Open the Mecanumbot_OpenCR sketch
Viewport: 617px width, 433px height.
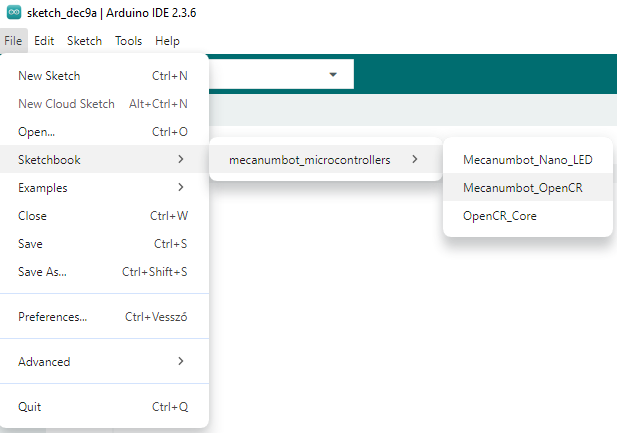point(528,187)
